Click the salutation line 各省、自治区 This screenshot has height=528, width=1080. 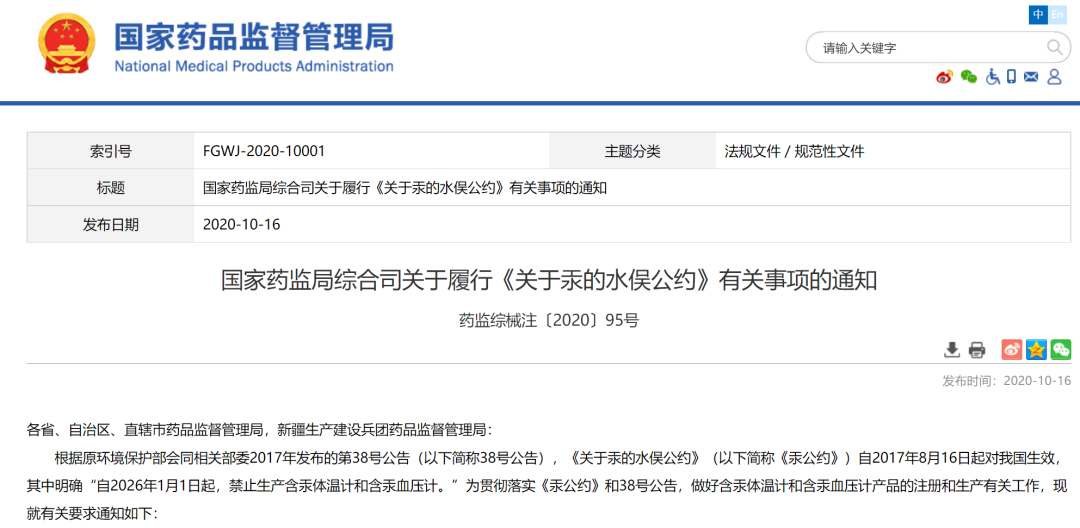coord(260,430)
